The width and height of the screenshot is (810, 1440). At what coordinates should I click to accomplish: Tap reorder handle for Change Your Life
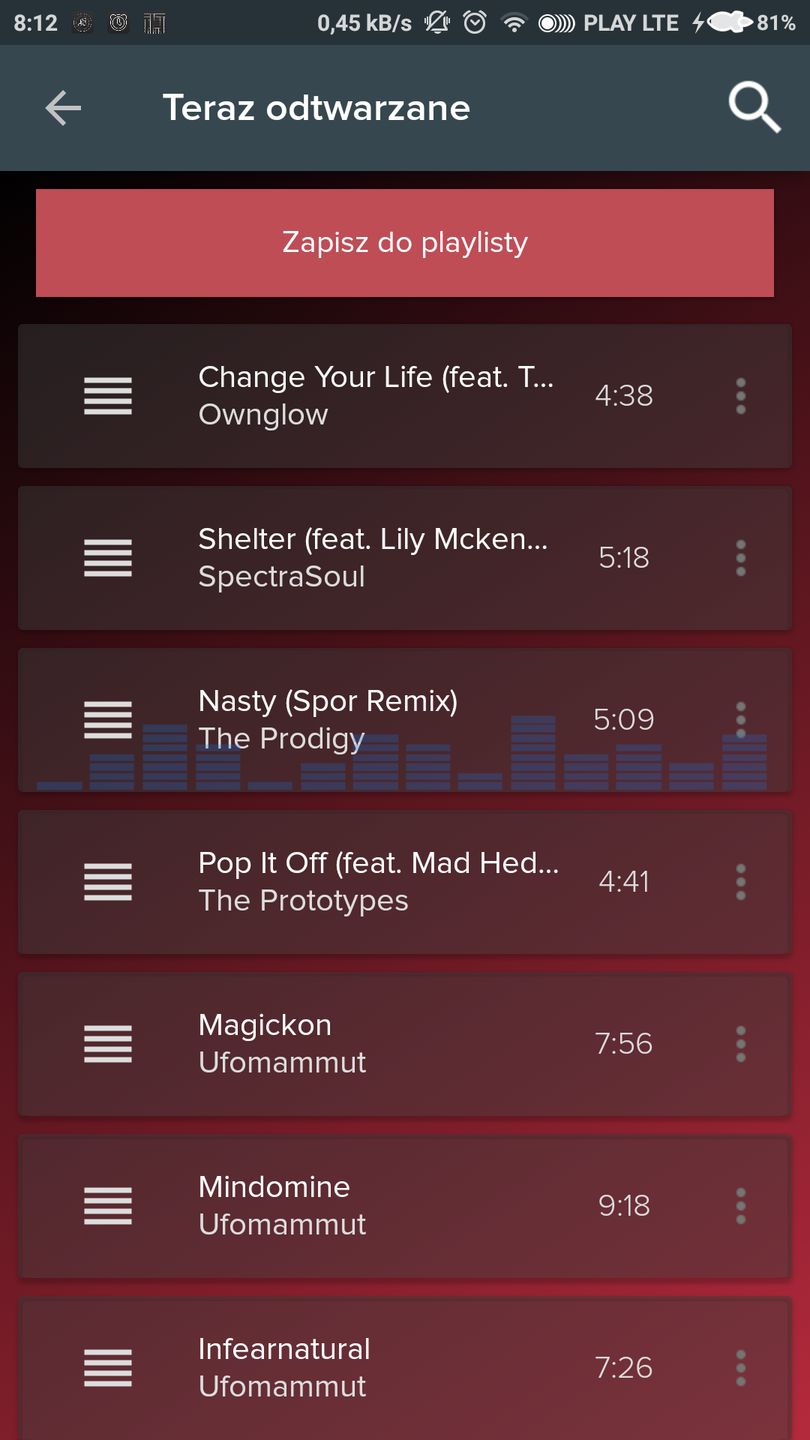point(108,396)
